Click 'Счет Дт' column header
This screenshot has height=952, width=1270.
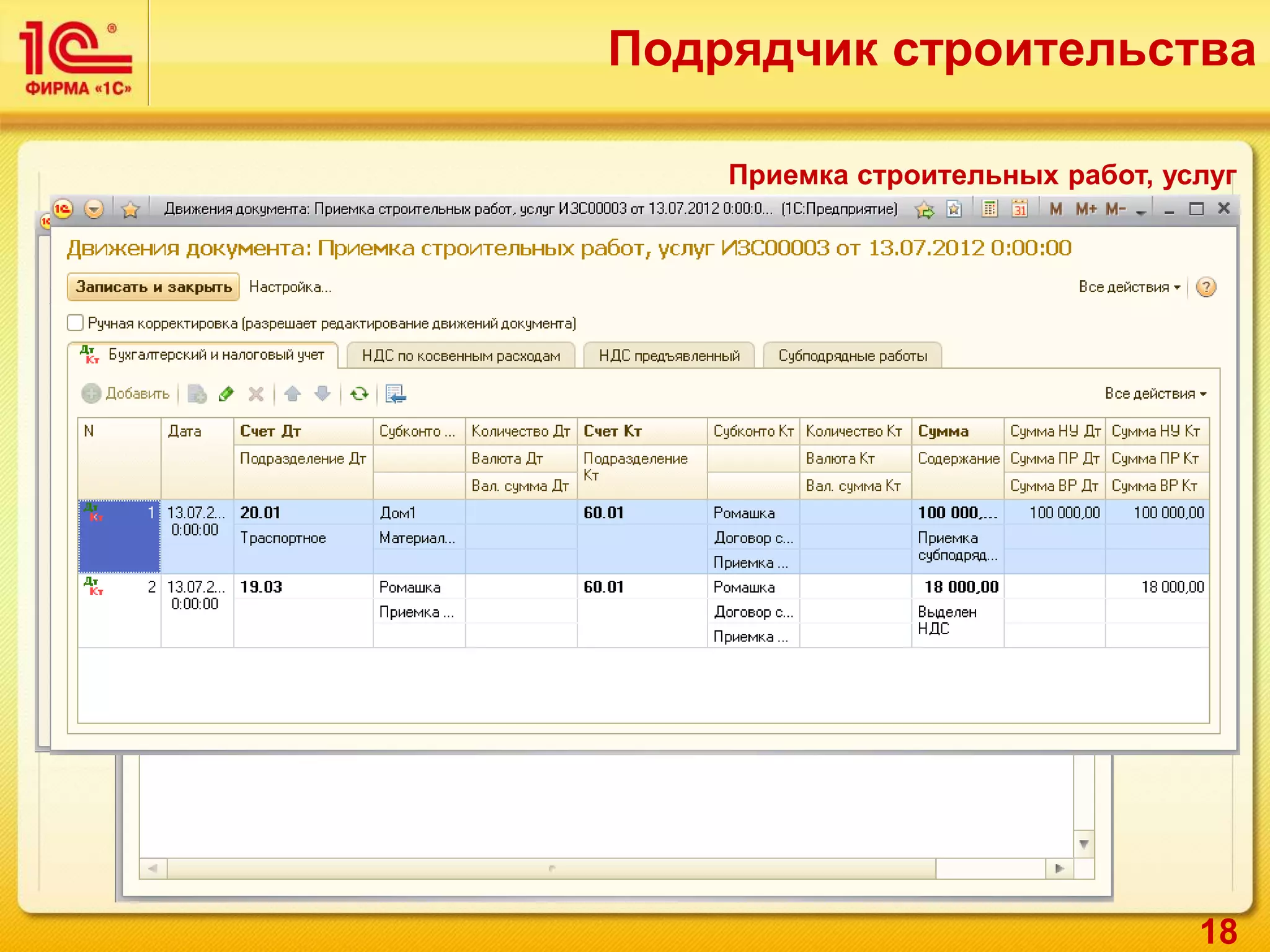click(x=303, y=431)
